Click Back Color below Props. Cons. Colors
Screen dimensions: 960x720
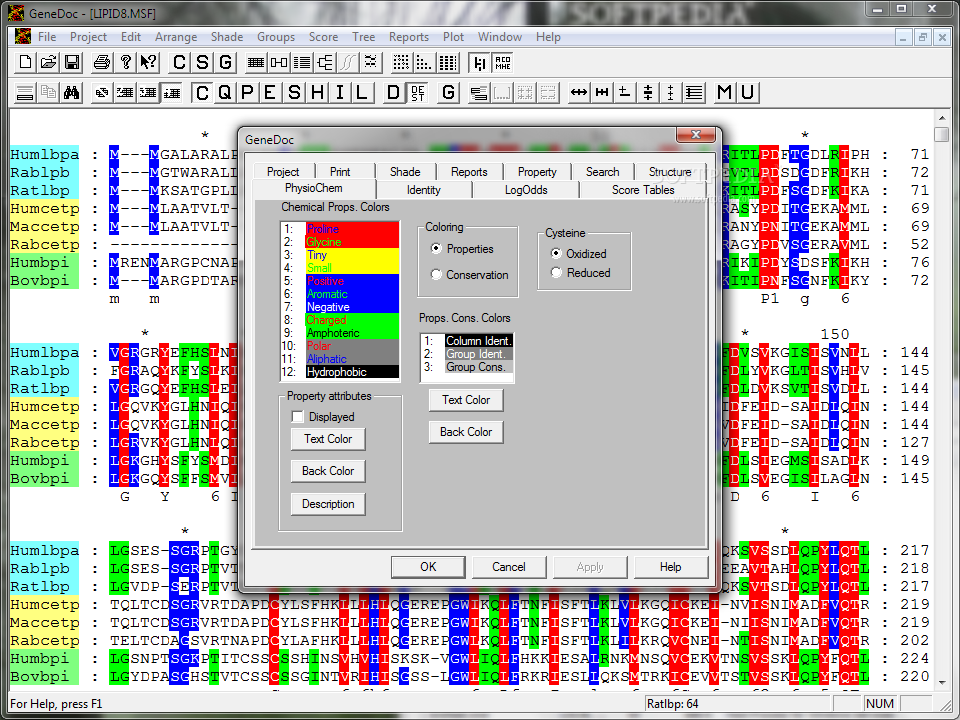pos(466,432)
